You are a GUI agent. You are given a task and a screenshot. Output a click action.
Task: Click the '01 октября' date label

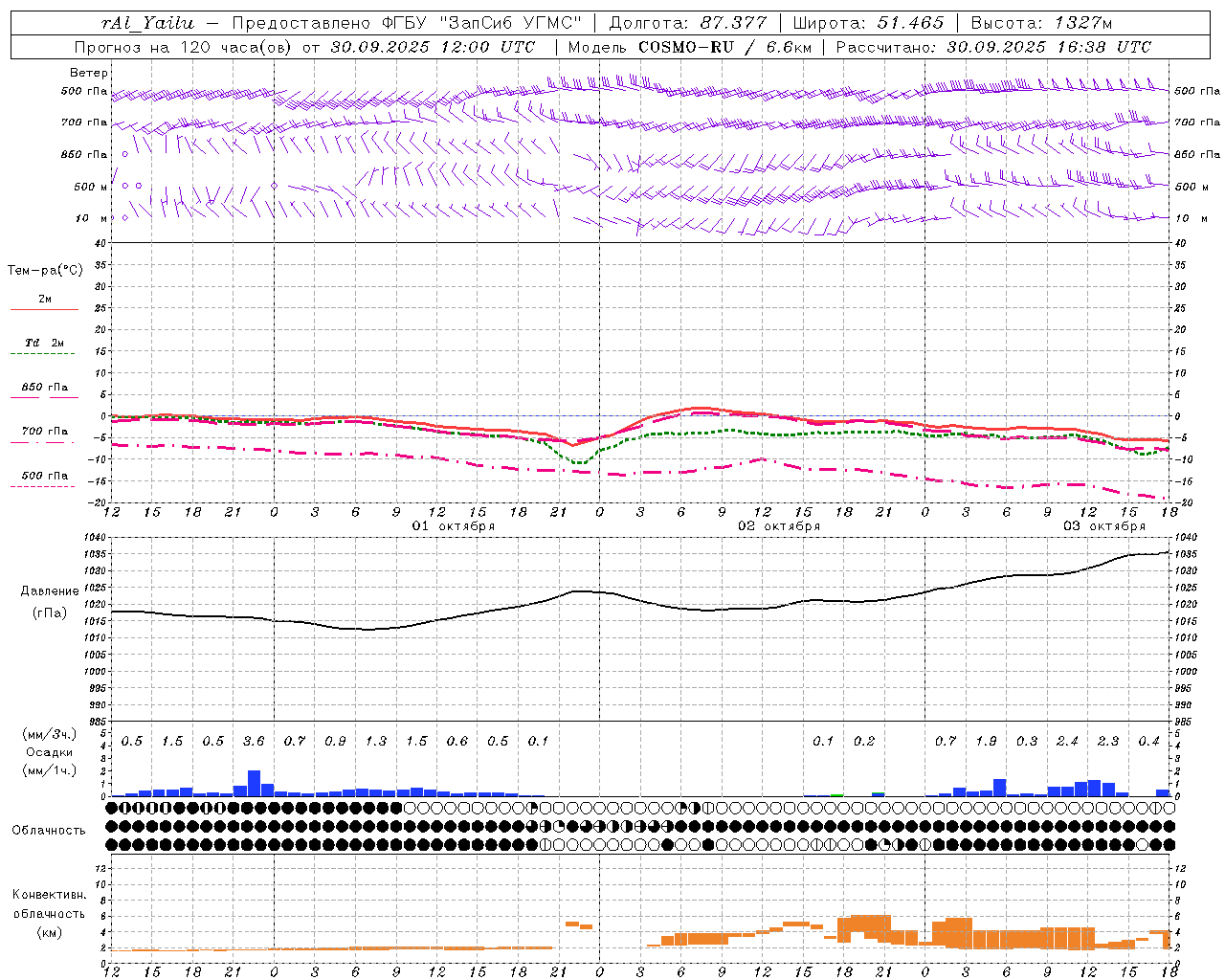454,526
